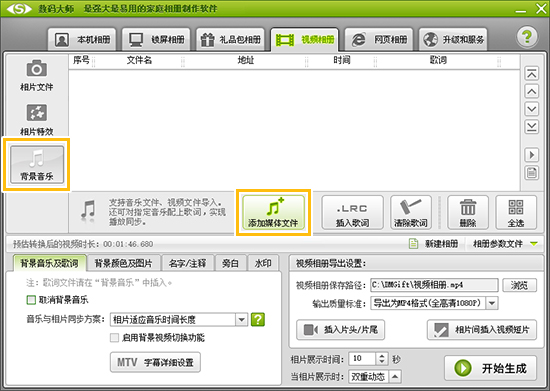Open the 相片文件 camera icon panel
This screenshot has height=391, width=550.
36,76
